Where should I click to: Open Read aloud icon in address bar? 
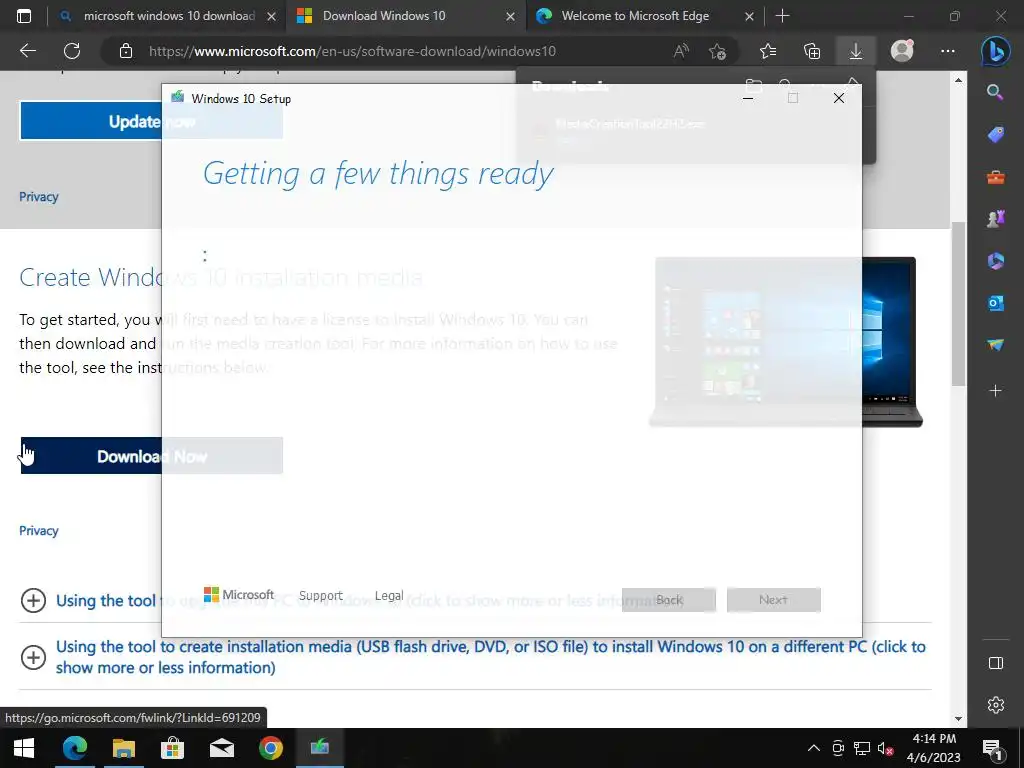[681, 51]
